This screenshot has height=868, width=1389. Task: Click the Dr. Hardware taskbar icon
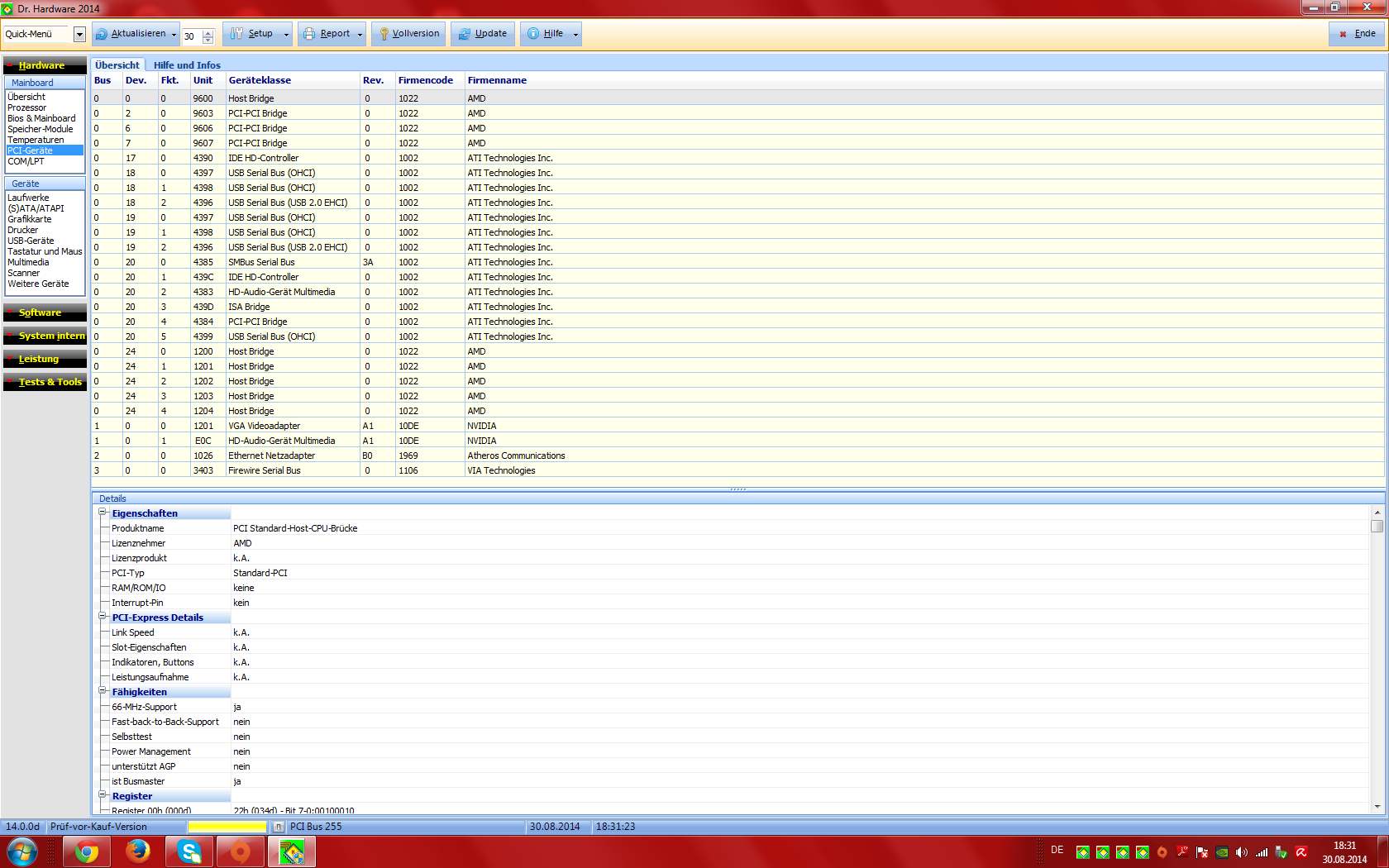click(x=291, y=851)
